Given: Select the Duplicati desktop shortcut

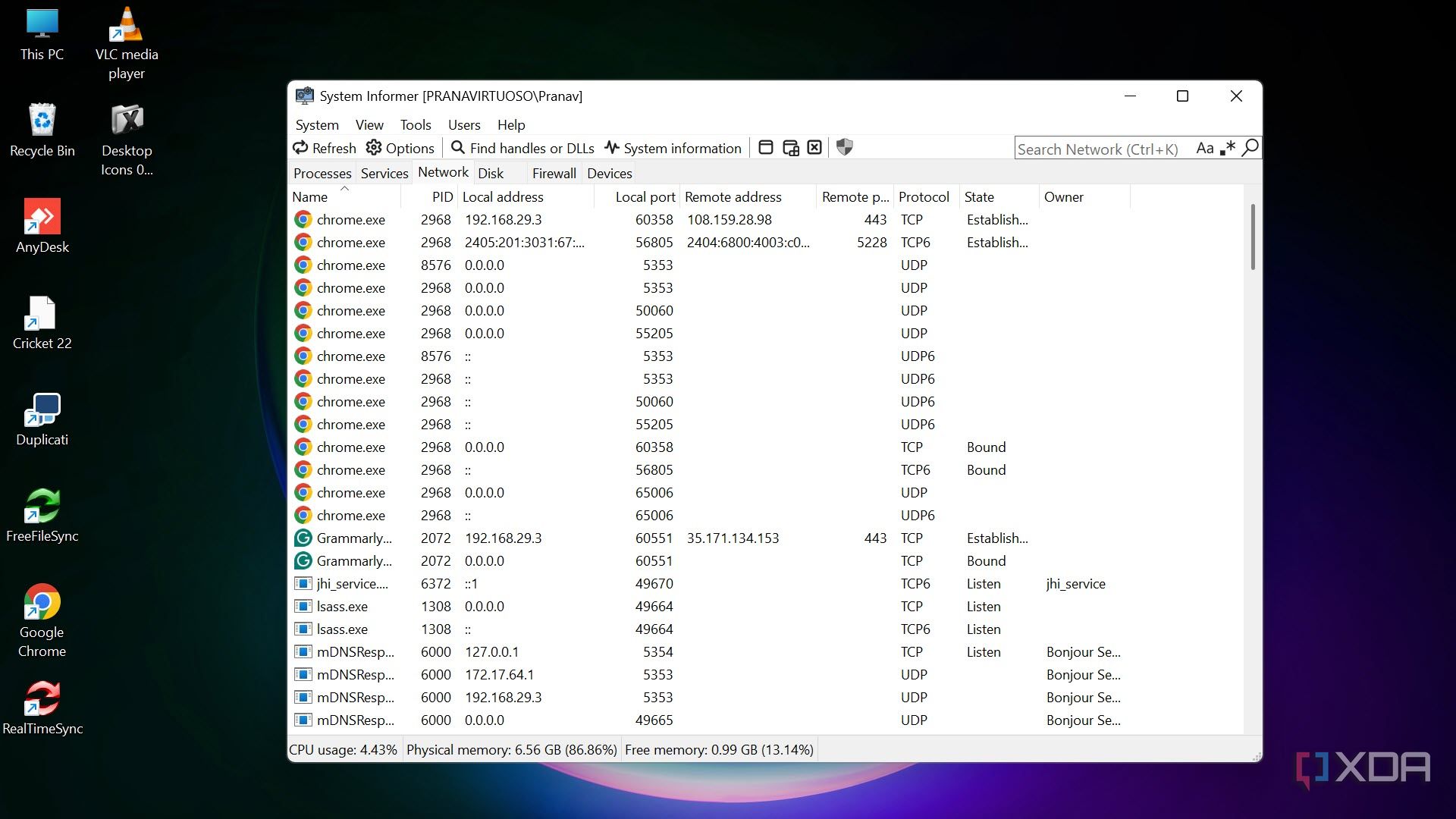Looking at the screenshot, I should pos(42,419).
